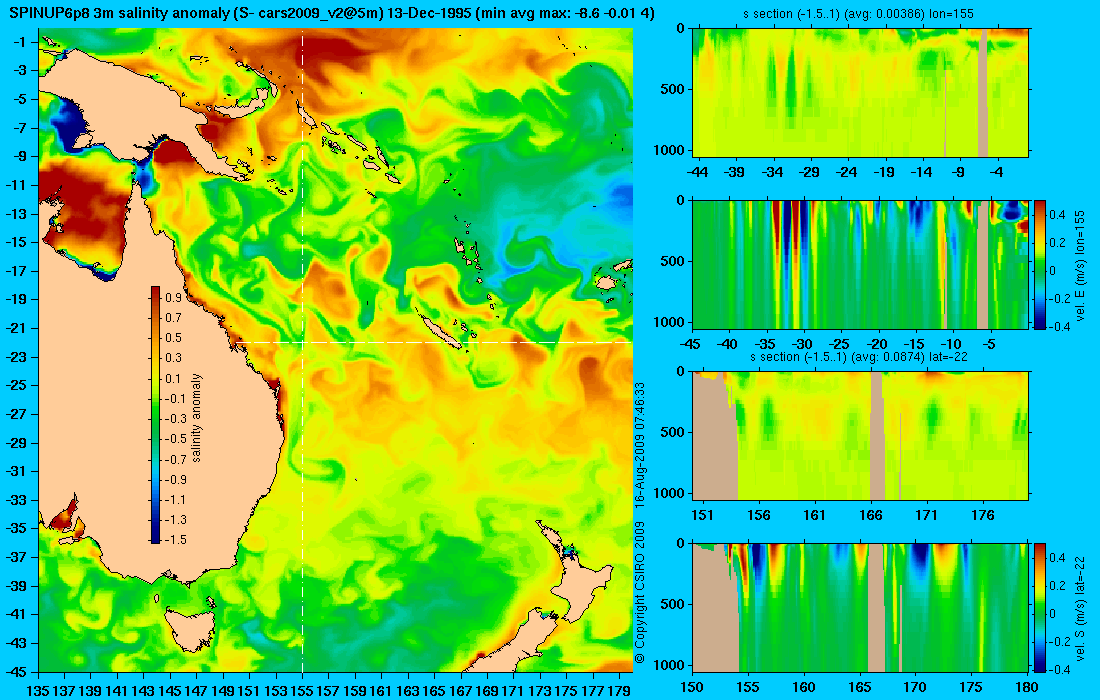This screenshot has width=1100, height=700.
Task: Click longitude label 145 on the map axis
Action: [170, 690]
